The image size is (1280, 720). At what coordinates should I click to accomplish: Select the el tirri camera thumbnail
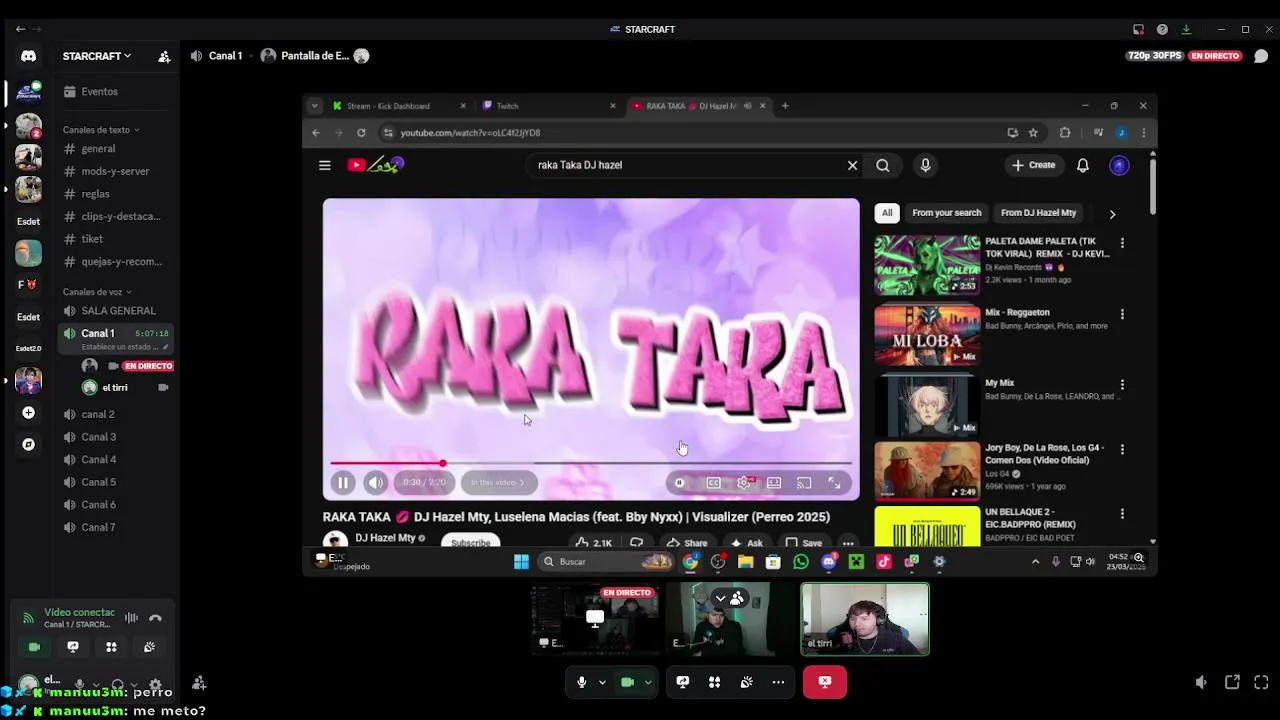pos(865,619)
